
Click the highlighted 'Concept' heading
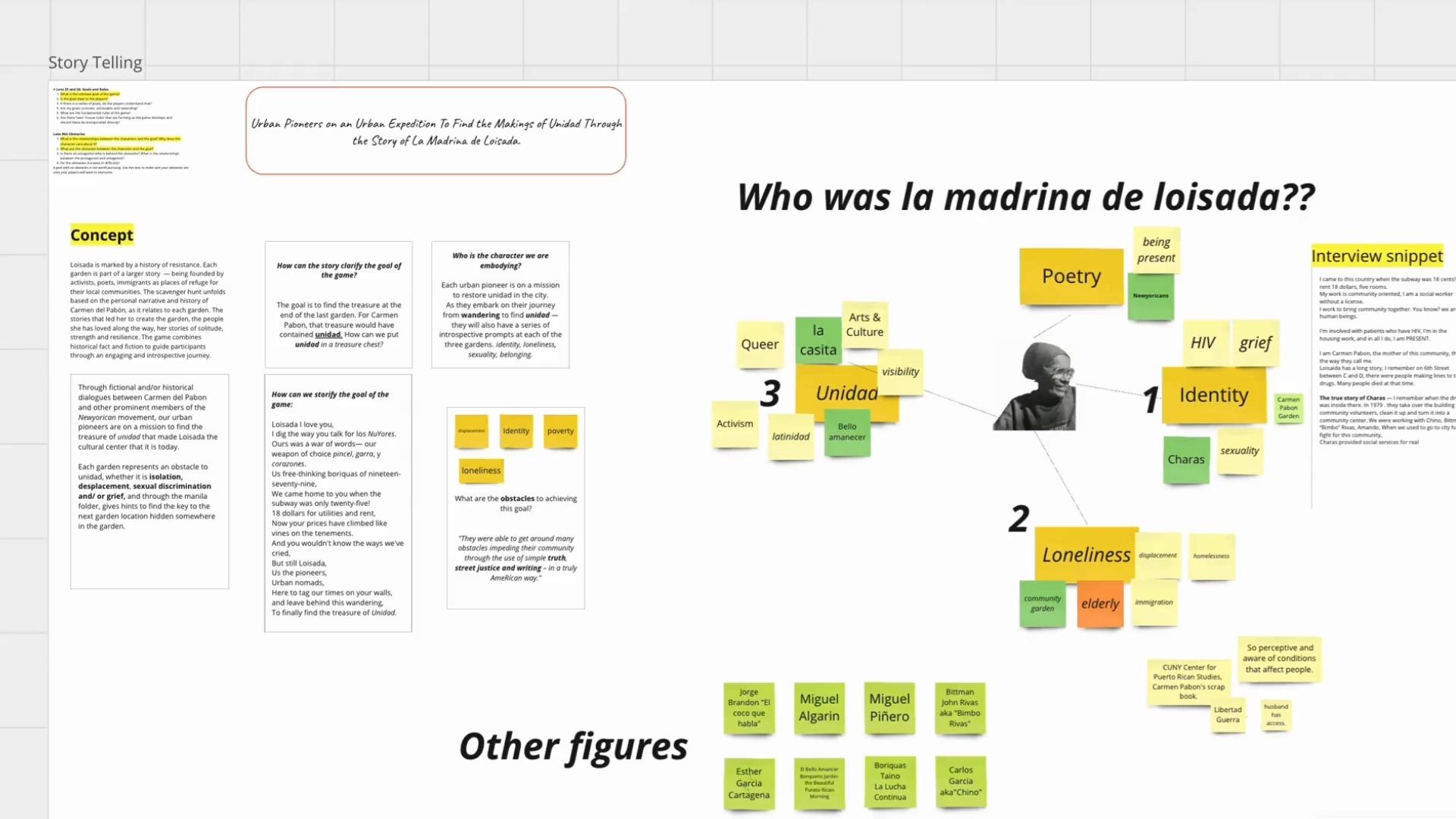click(x=102, y=235)
